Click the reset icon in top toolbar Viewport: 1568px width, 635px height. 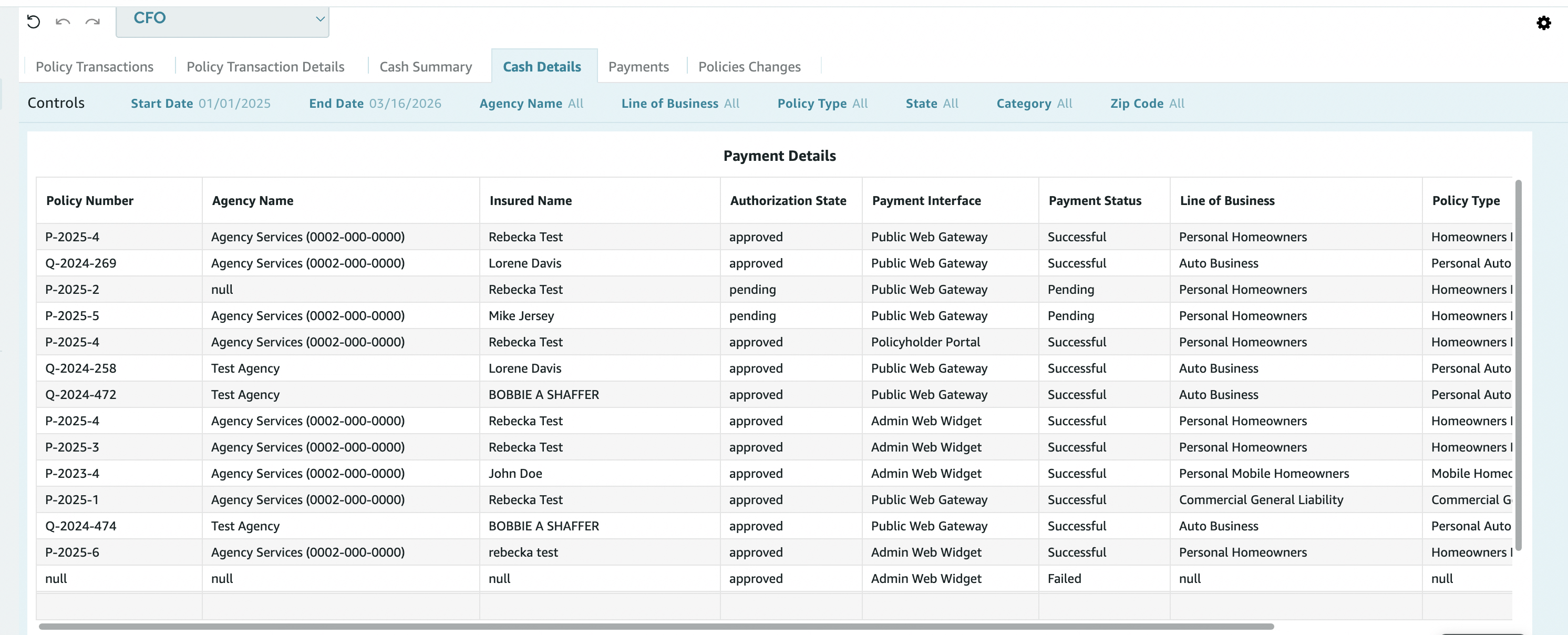pyautogui.click(x=34, y=23)
